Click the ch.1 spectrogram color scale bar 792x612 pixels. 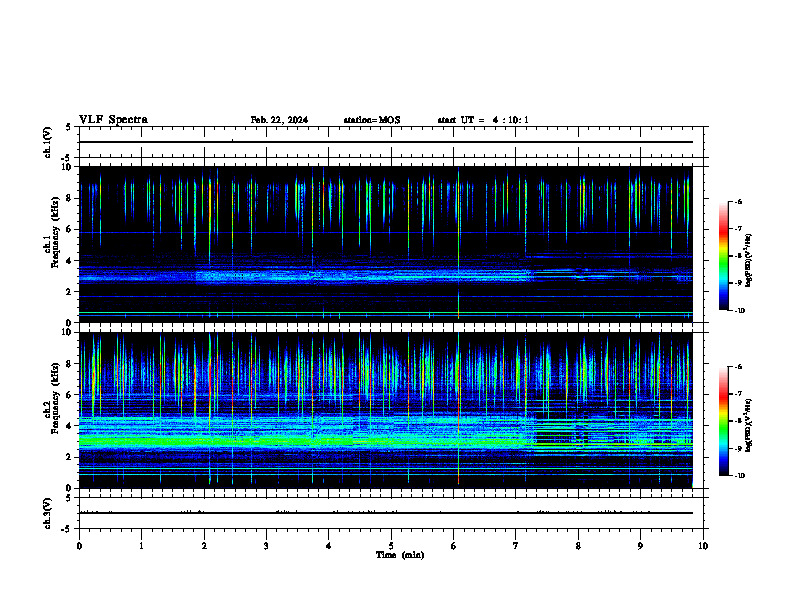pyautogui.click(x=723, y=256)
